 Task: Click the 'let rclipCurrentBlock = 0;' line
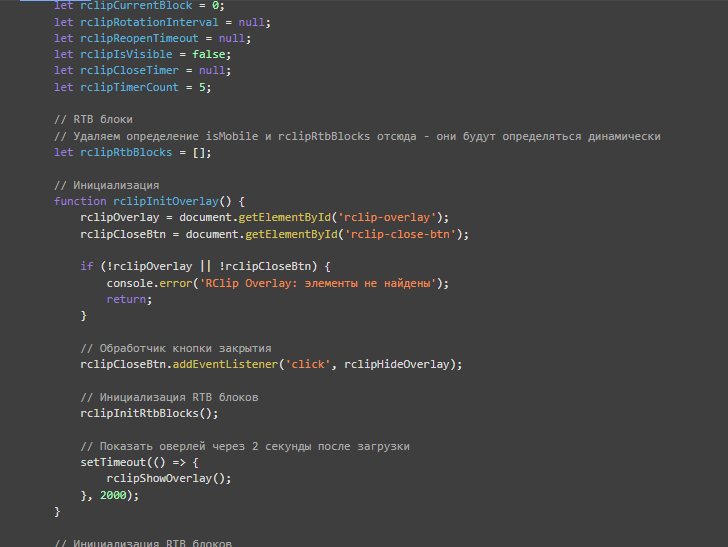139,6
